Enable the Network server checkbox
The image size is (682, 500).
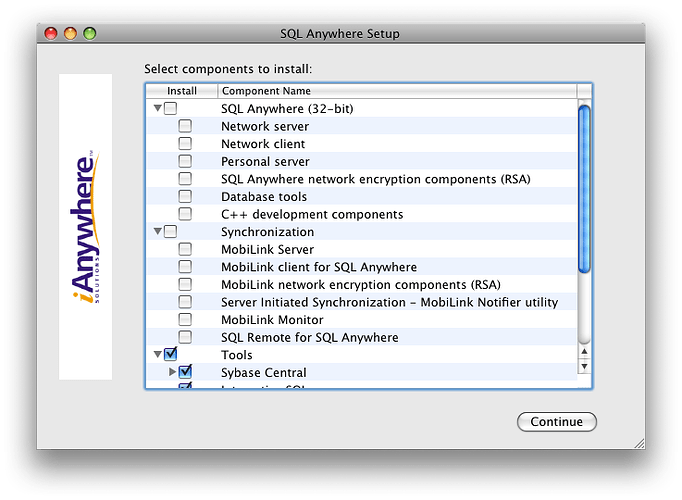[x=185, y=126]
